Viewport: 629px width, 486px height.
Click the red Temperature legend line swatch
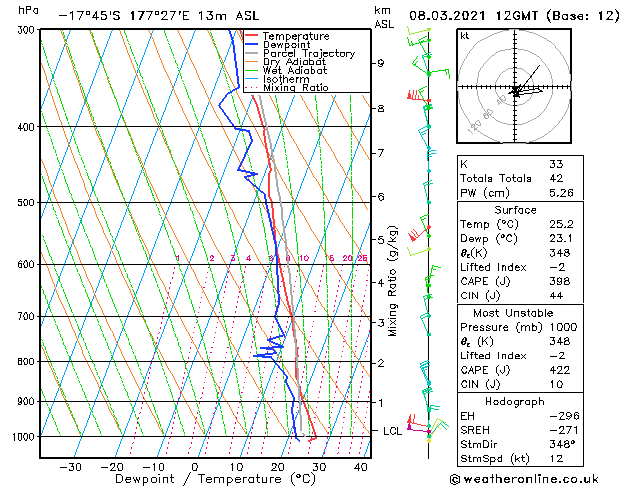[252, 36]
